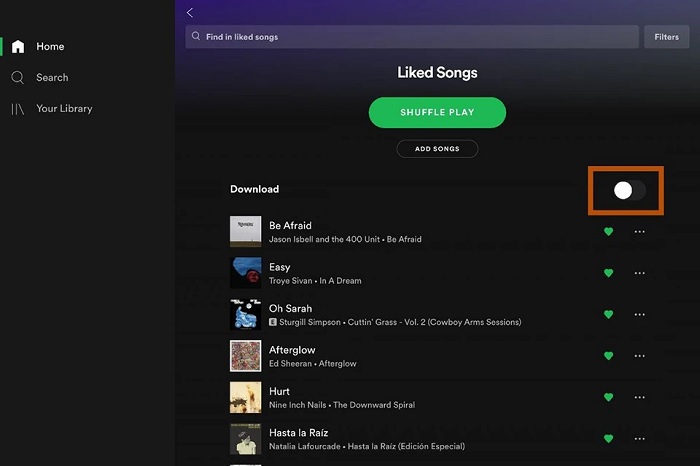Click the Sturgill Simpson Cuttin' Grass subtitle
700x466 pixels.
click(400, 322)
